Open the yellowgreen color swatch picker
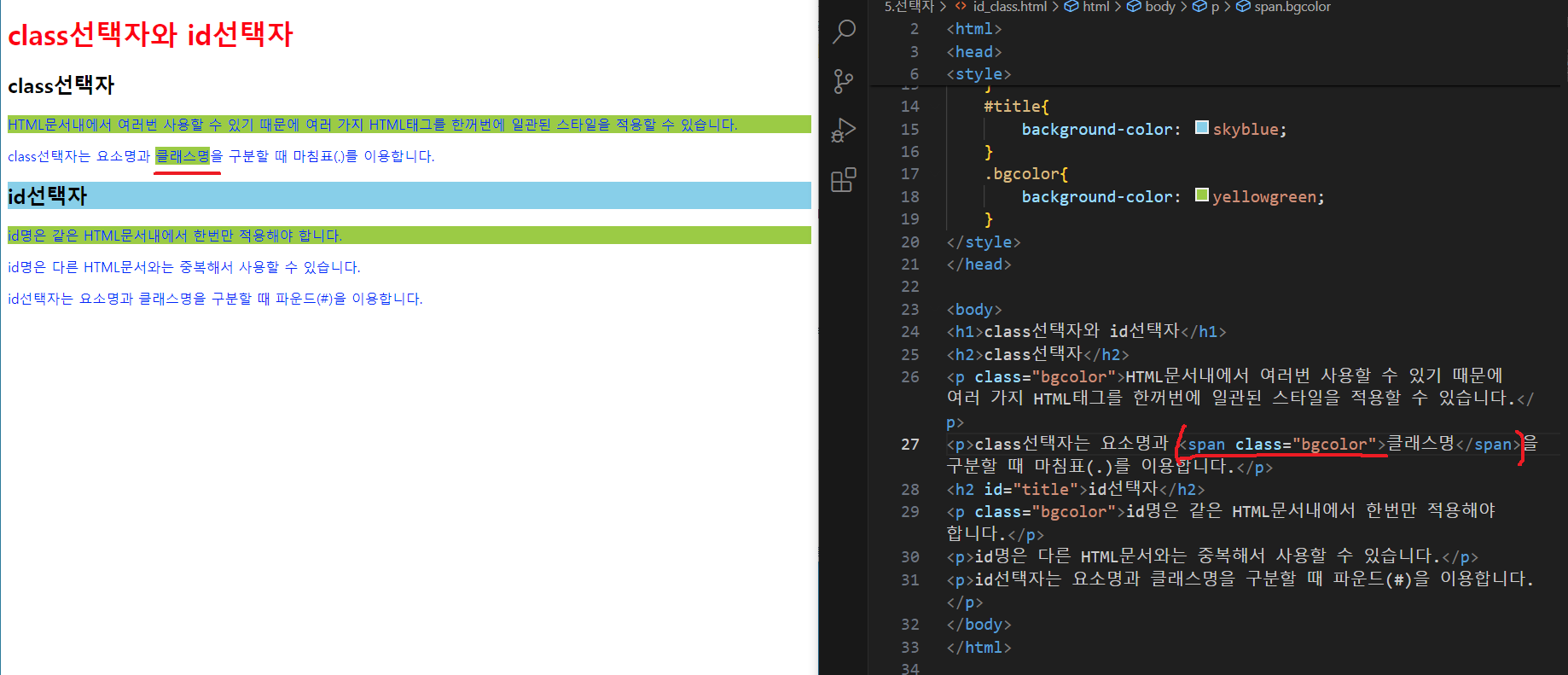Image resolution: width=1568 pixels, height=675 pixels. pyautogui.click(x=1202, y=195)
